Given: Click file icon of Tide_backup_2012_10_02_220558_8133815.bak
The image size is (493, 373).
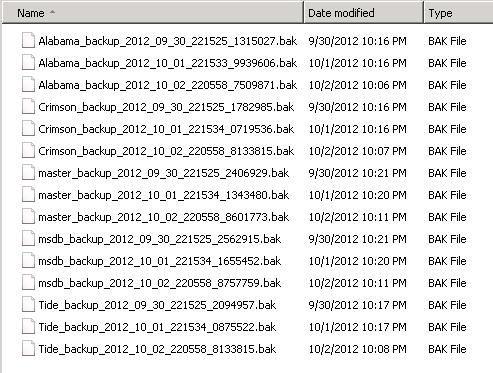Looking at the screenshot, I should tap(28, 349).
